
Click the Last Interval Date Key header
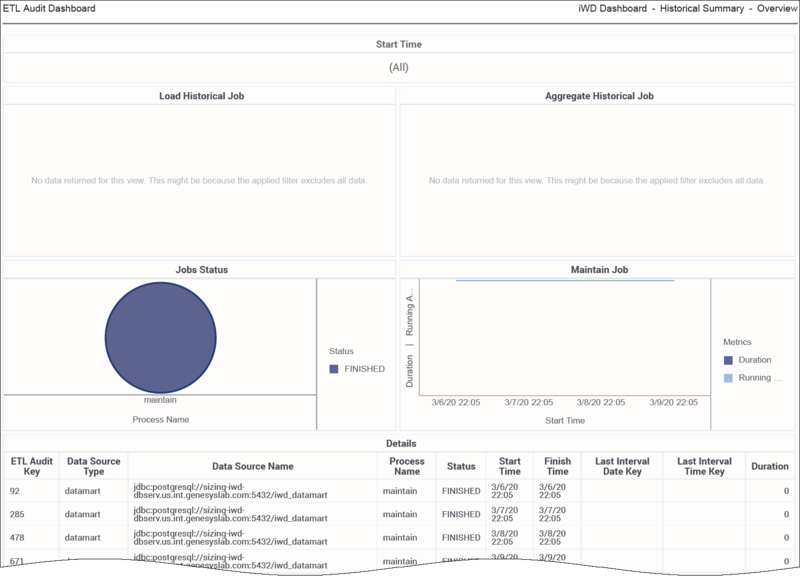[621, 467]
